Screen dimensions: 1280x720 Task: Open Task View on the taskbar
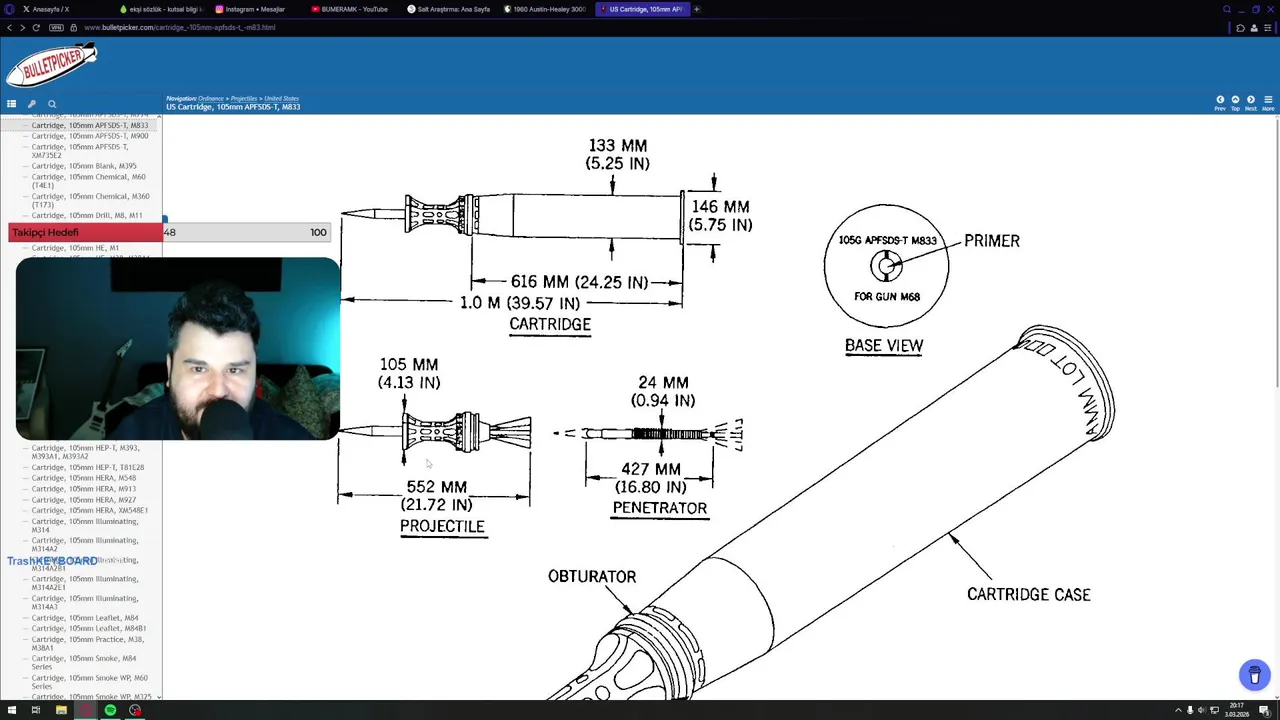point(35,710)
